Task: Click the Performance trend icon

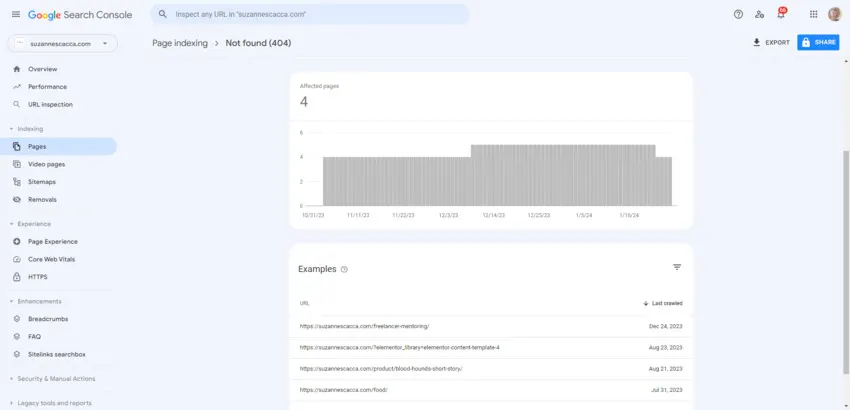Action: [17, 87]
